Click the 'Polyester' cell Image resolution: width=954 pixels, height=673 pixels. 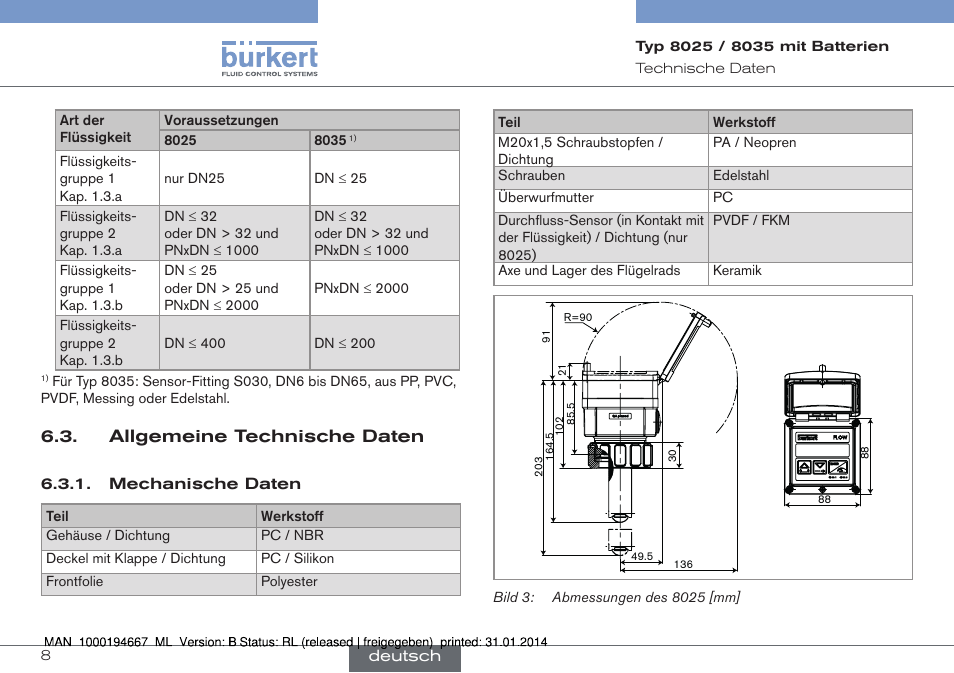coord(358,582)
